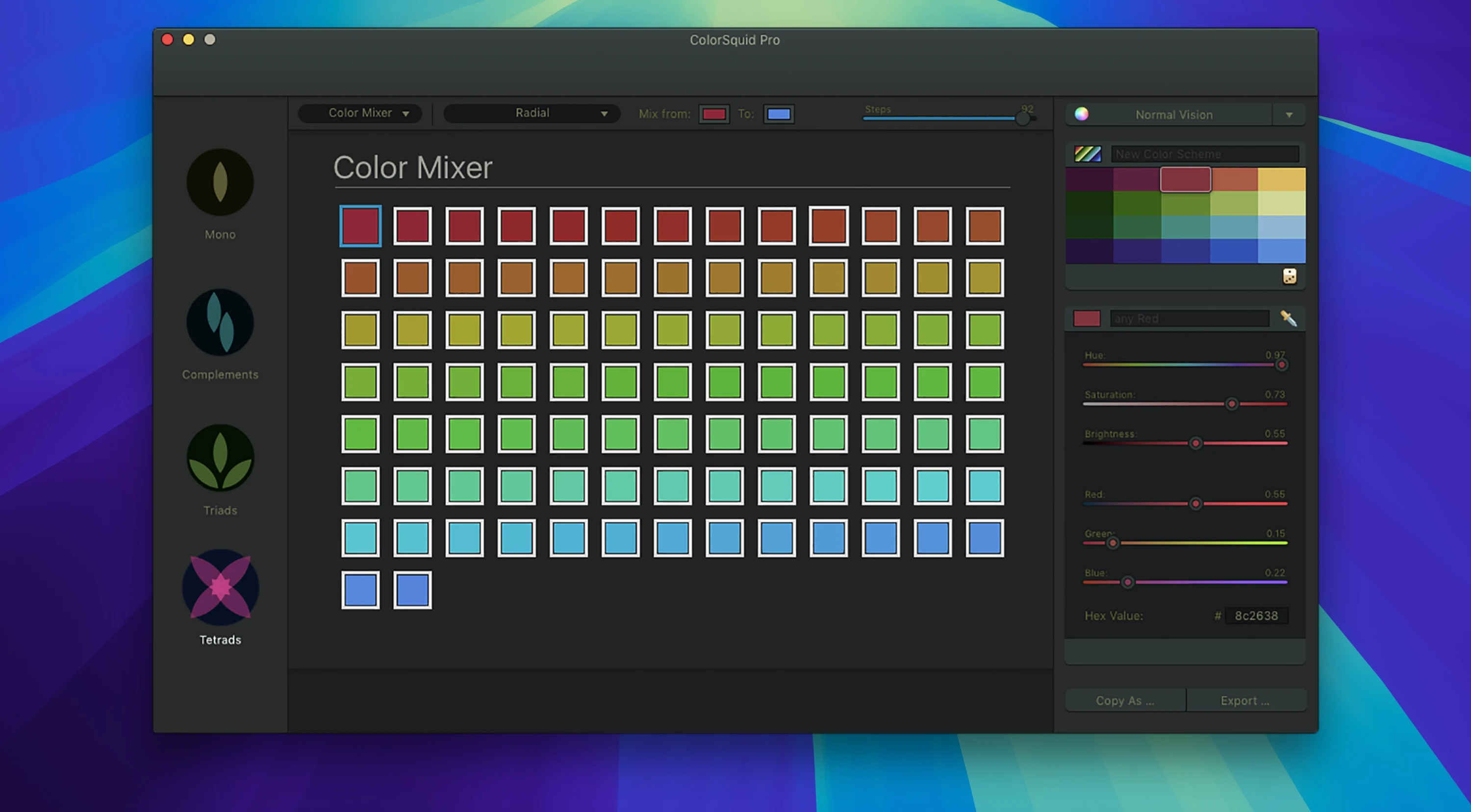Click the striped color scheme icon

(1087, 154)
